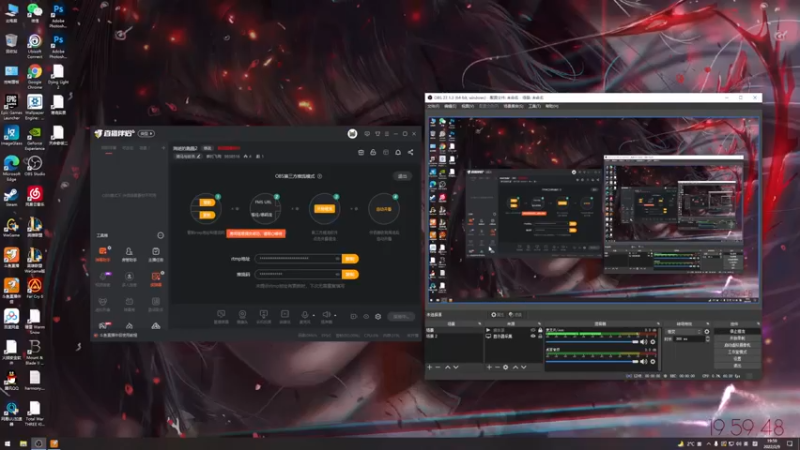Pop out the OBS controls dock panel
800x450 pixels.
[x=758, y=324]
